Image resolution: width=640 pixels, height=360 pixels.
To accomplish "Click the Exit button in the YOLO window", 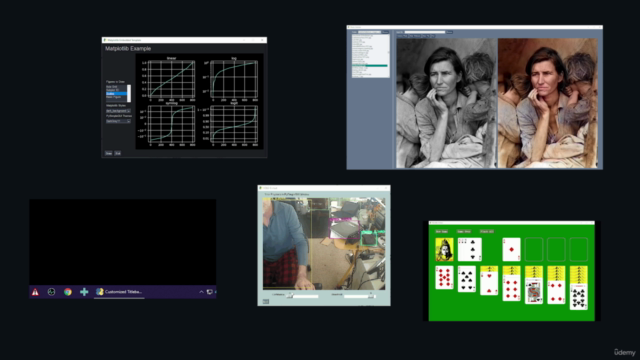I will 266,301.
